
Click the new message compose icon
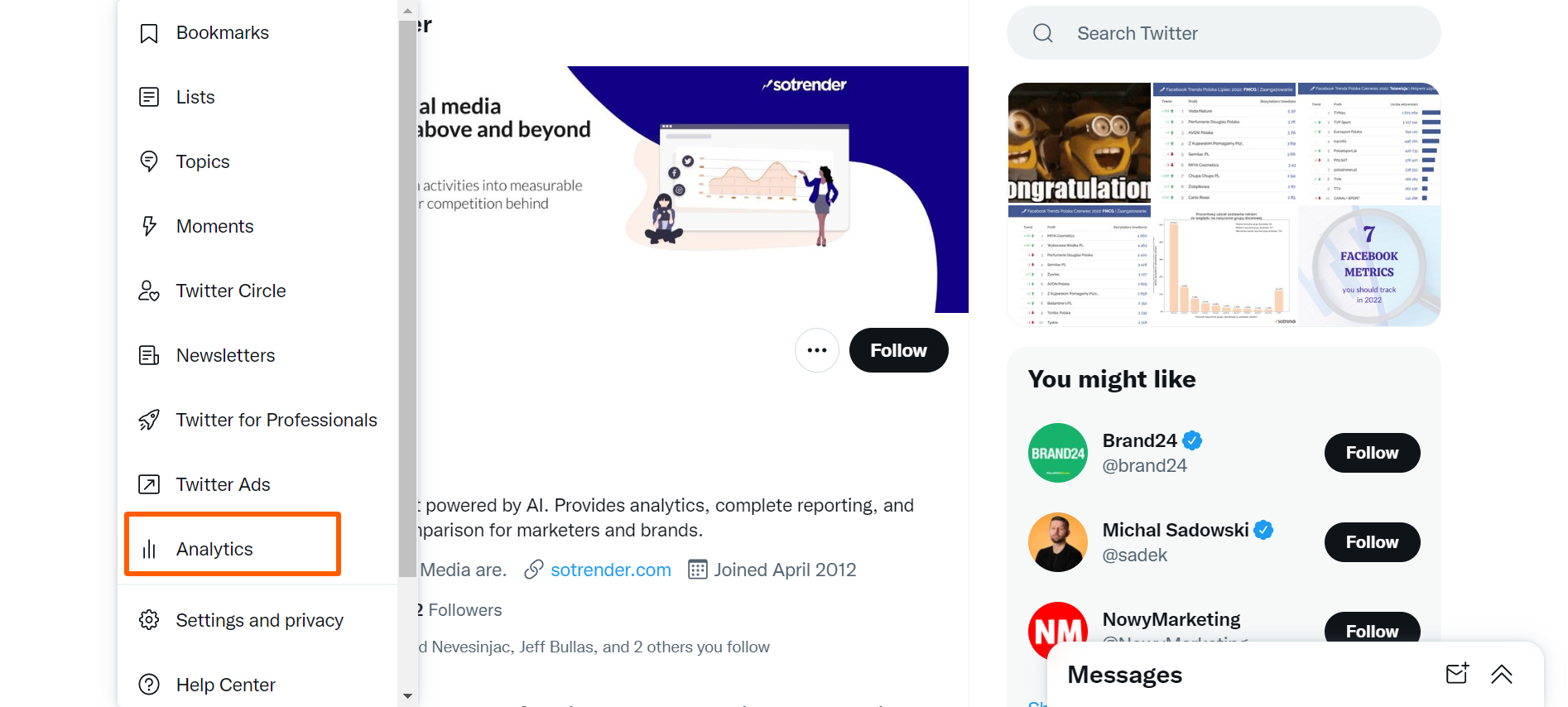coord(1457,674)
